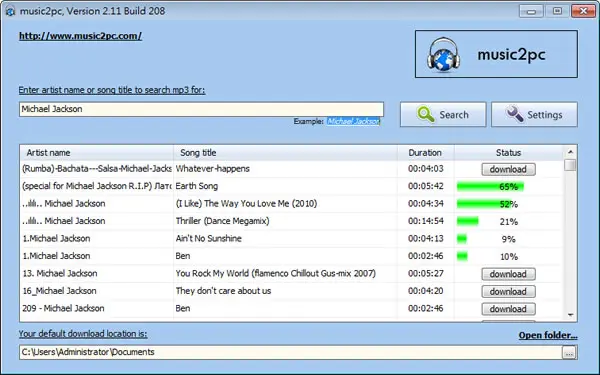The height and width of the screenshot is (375, 600).
Task: Click the magnifier icon on Search button
Action: (x=426, y=114)
